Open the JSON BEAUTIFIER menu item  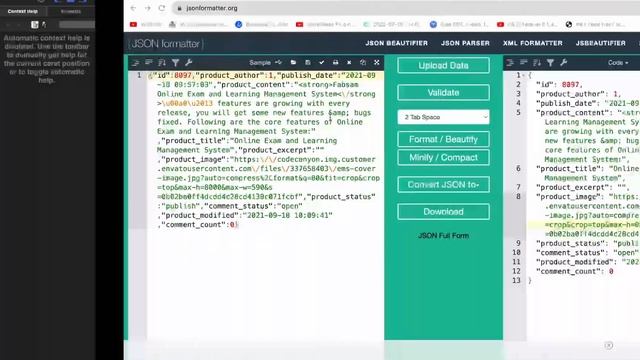pos(396,43)
